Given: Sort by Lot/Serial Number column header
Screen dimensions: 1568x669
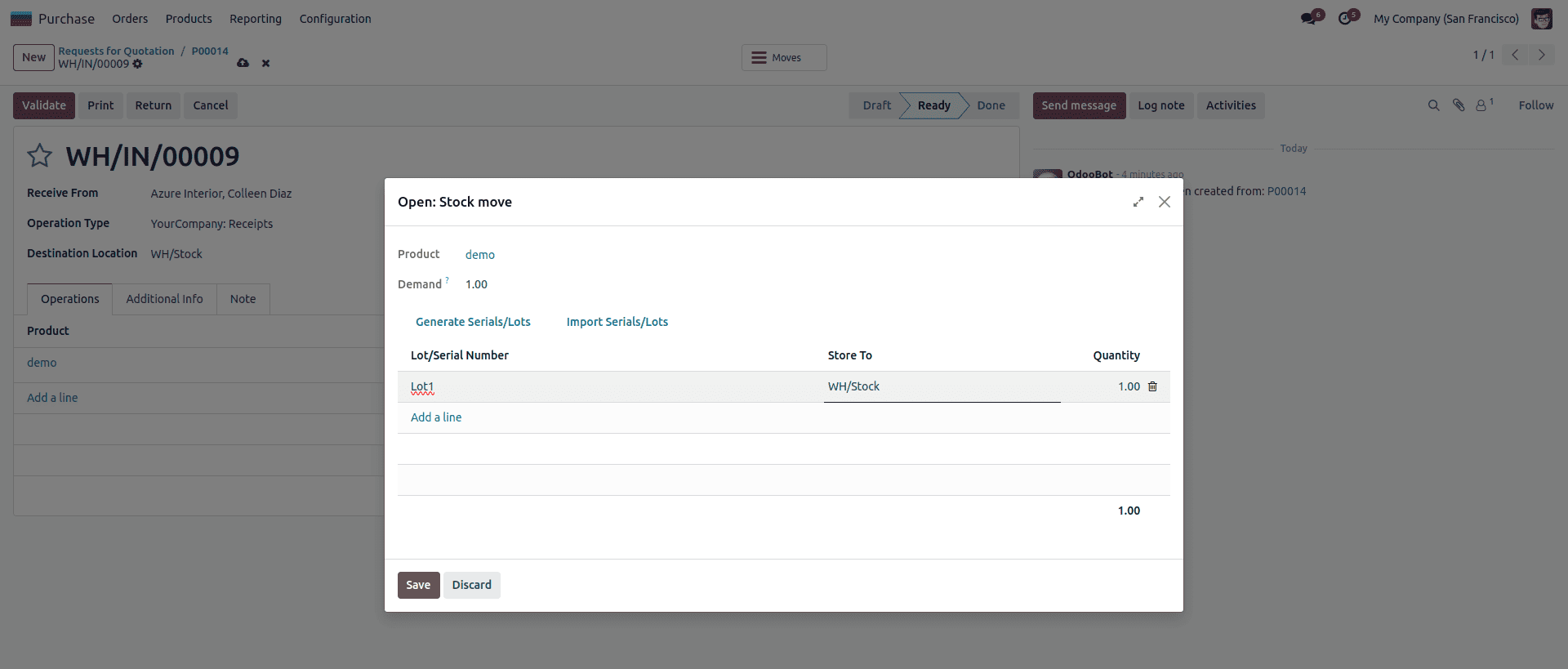Looking at the screenshot, I should point(460,355).
